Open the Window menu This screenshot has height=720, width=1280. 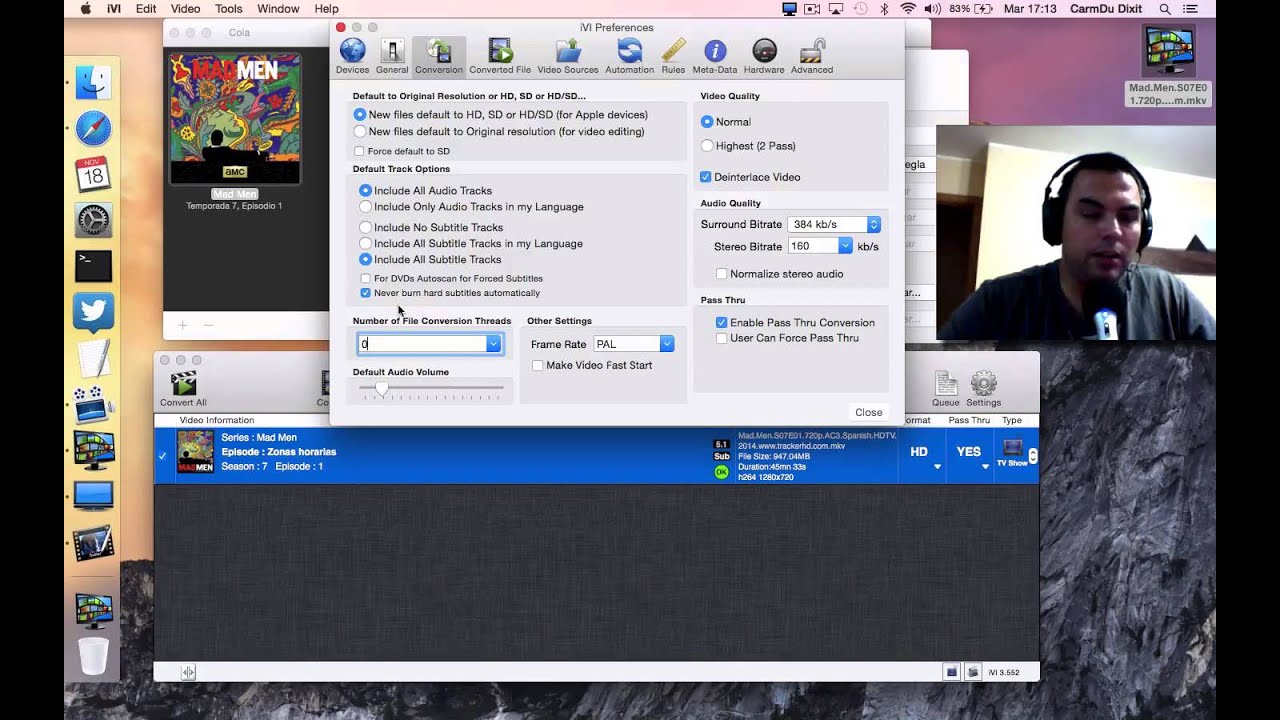pos(278,9)
